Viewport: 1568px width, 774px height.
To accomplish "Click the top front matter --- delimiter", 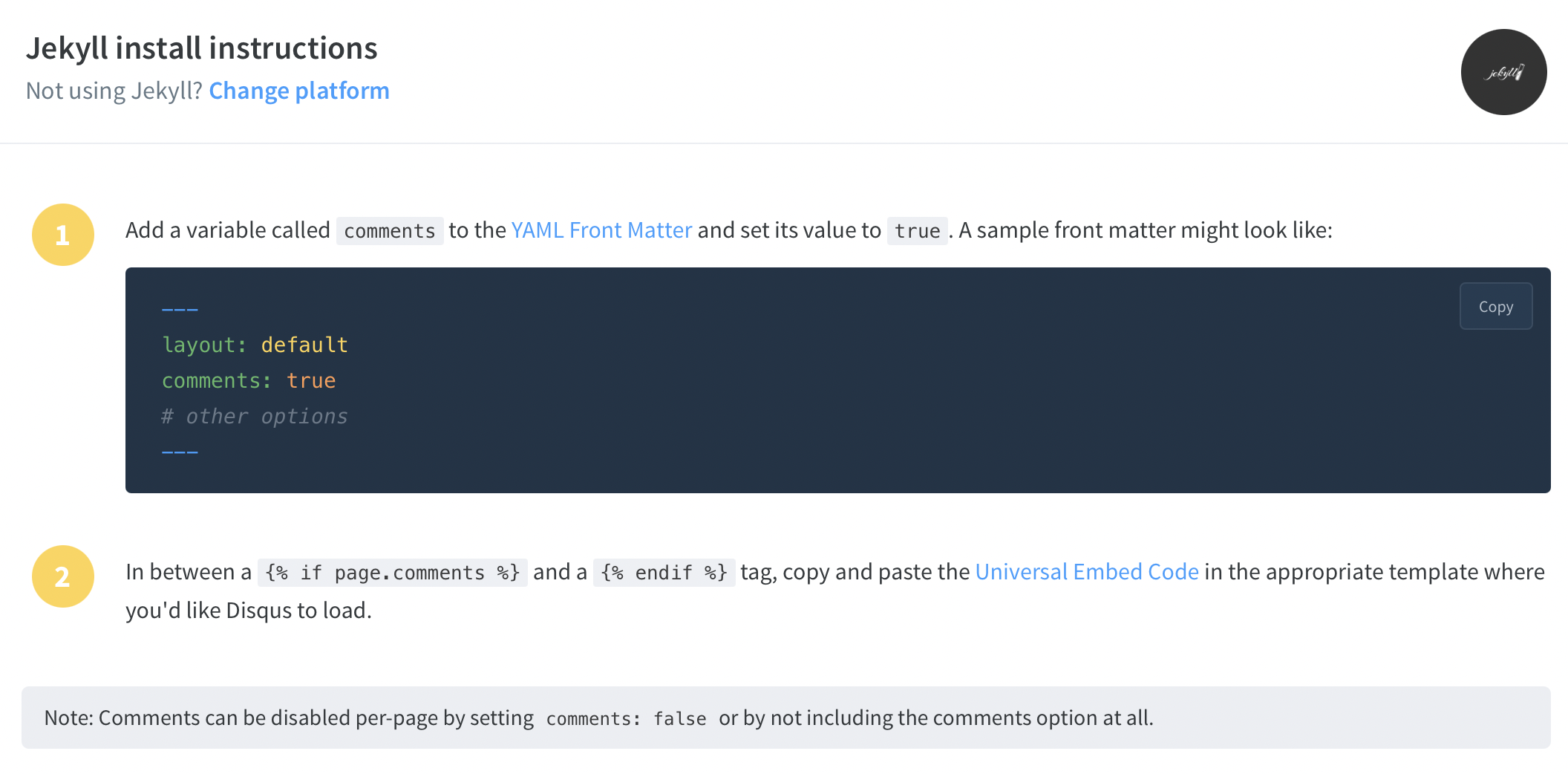I will click(180, 308).
